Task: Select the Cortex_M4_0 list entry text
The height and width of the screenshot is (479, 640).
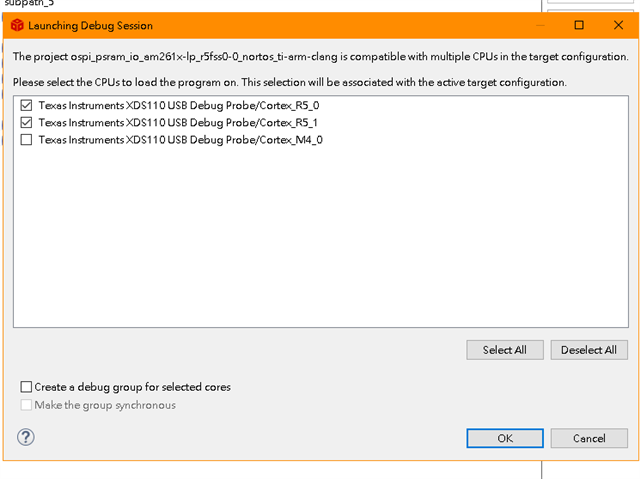Action: (x=180, y=140)
